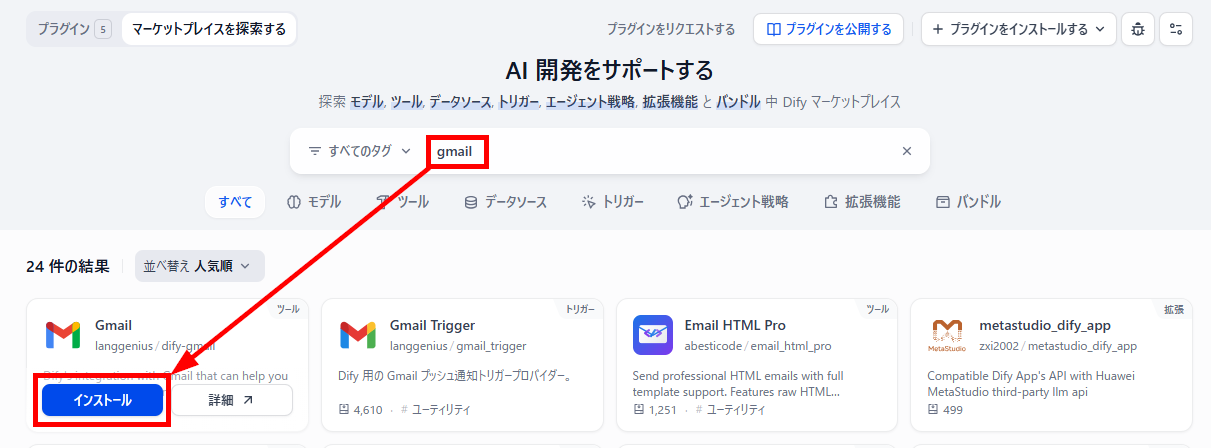Open Gmail plugin 詳細 details
Screen dimensions: 1211x448
tap(231, 400)
